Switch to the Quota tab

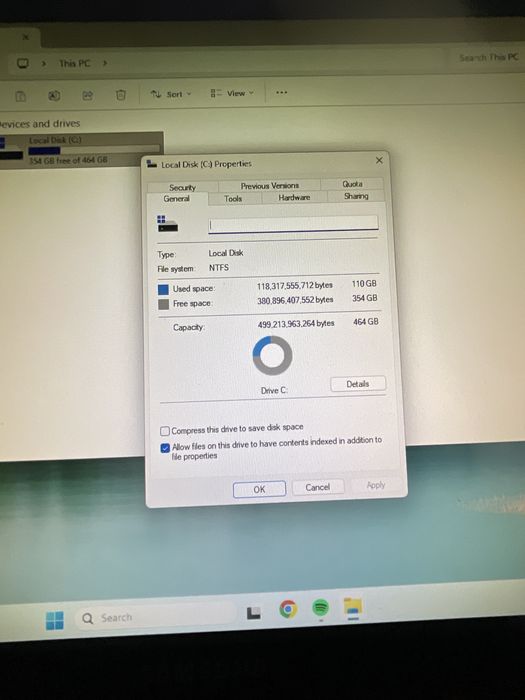click(x=352, y=183)
